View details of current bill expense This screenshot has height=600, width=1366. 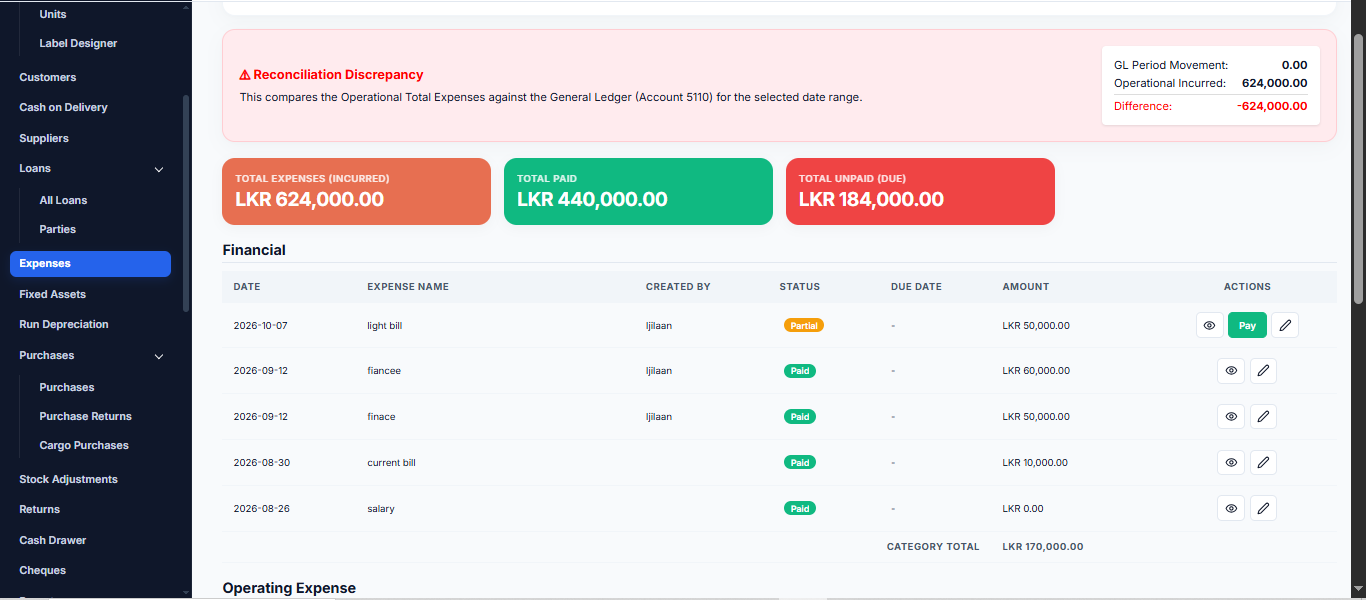(x=1231, y=463)
